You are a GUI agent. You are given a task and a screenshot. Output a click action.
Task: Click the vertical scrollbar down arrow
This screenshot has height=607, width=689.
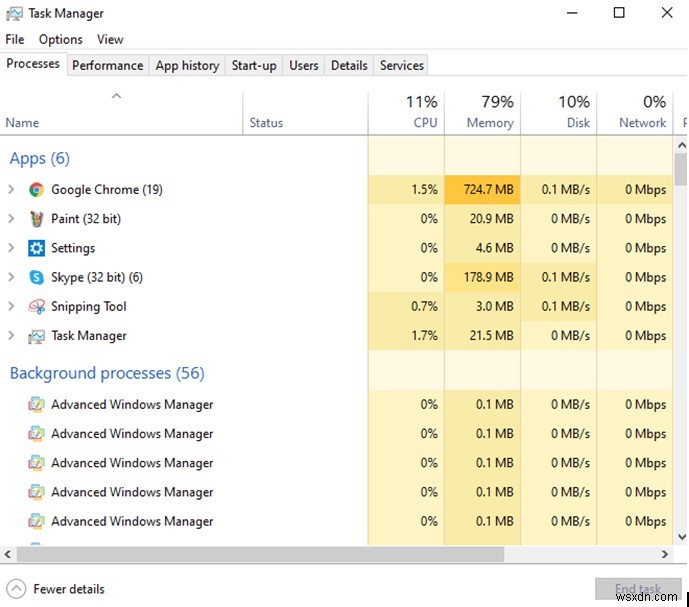point(682,537)
